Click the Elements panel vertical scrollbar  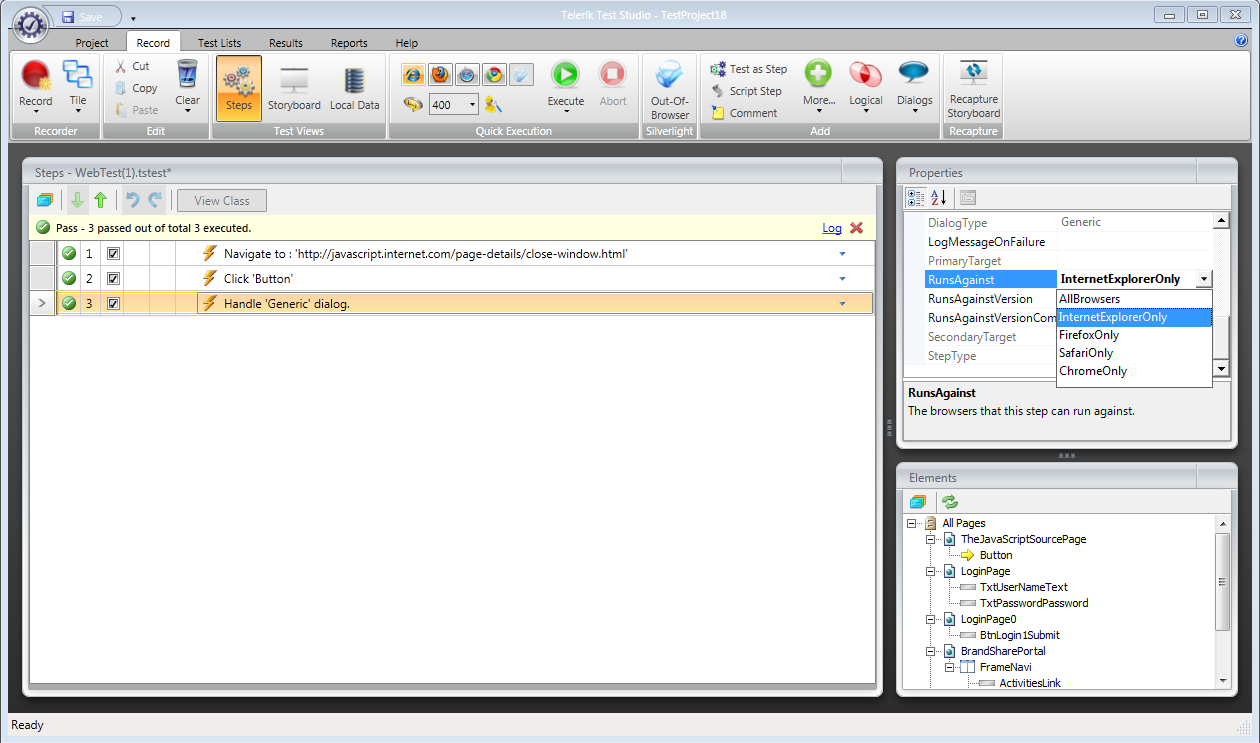(1222, 582)
